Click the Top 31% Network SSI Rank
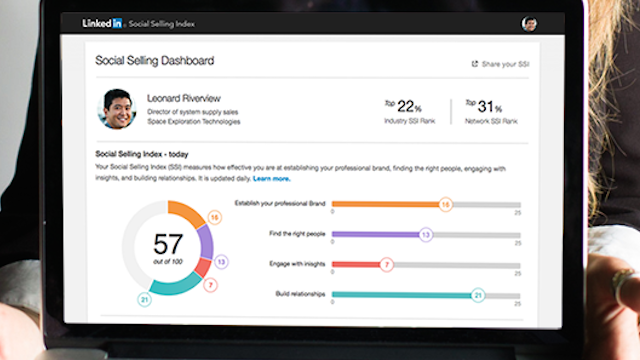Viewport: 640px width, 360px height. pyautogui.click(x=491, y=111)
